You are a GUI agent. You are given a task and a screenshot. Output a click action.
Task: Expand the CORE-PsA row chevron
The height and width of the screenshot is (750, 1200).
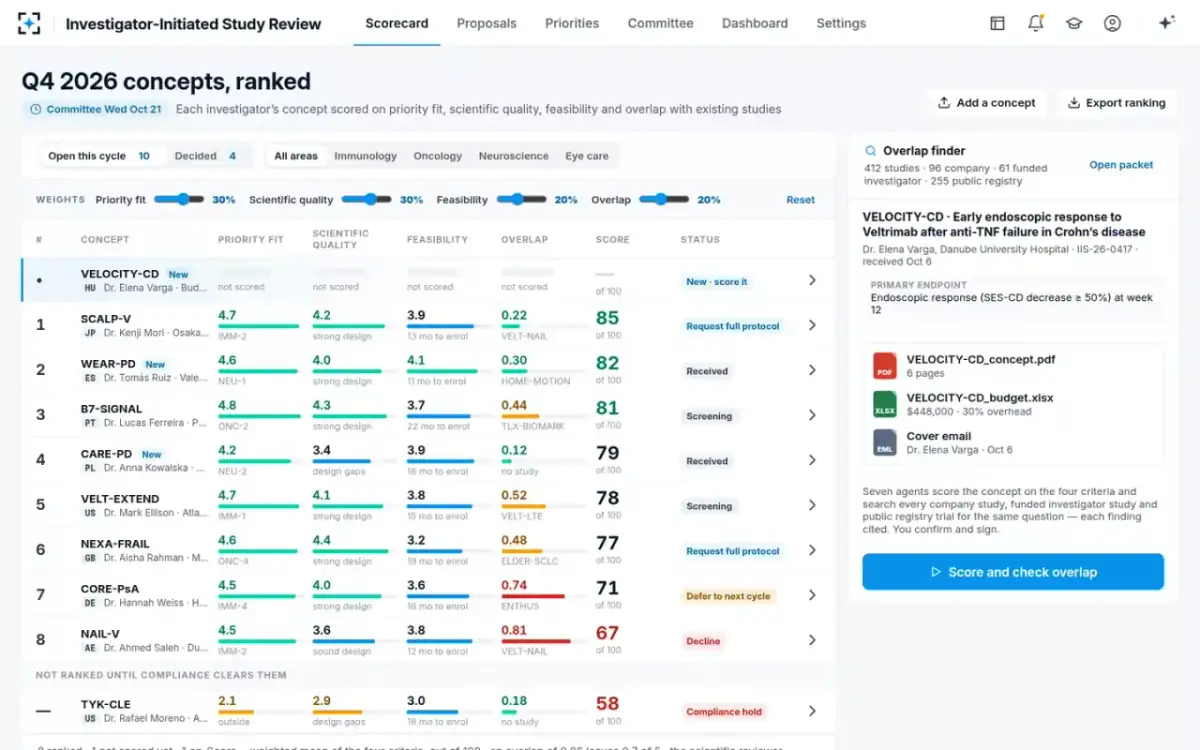812,595
